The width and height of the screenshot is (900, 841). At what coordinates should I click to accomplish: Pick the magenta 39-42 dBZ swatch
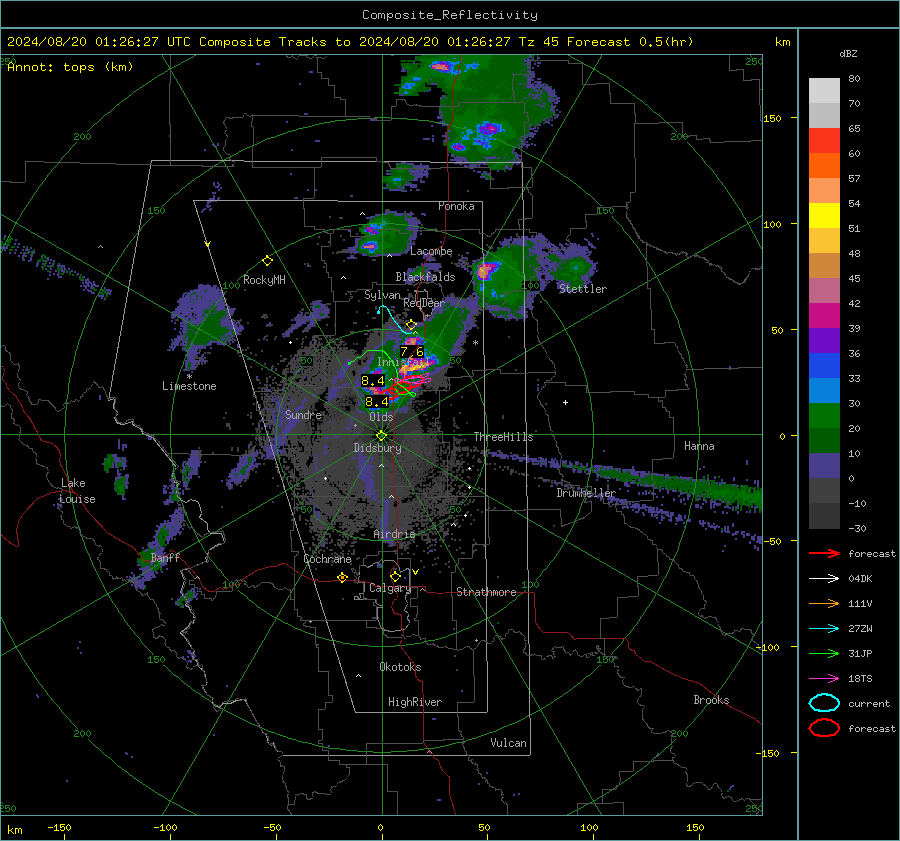click(x=824, y=316)
